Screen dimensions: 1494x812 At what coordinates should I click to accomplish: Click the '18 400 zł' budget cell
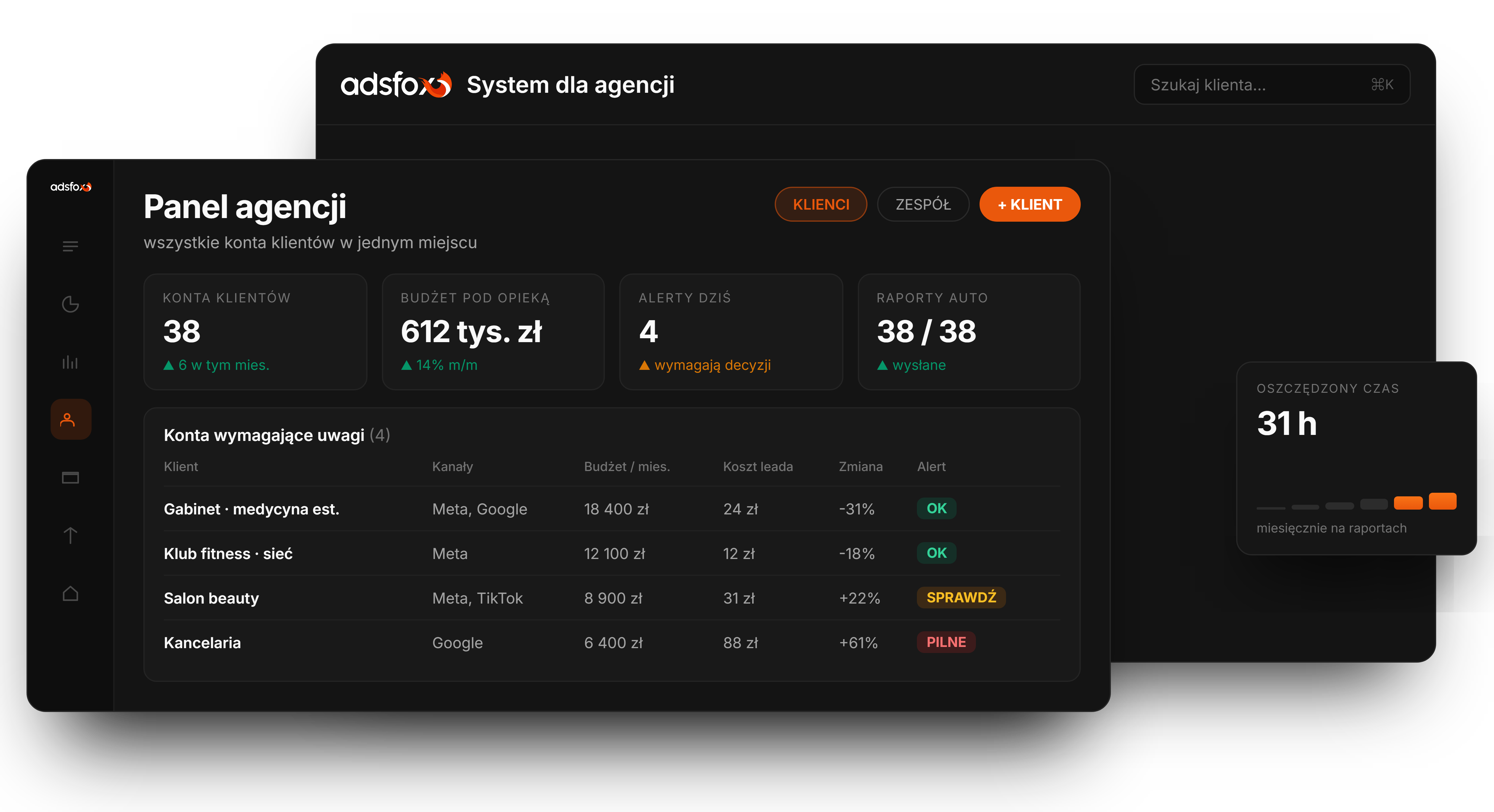pyautogui.click(x=616, y=509)
